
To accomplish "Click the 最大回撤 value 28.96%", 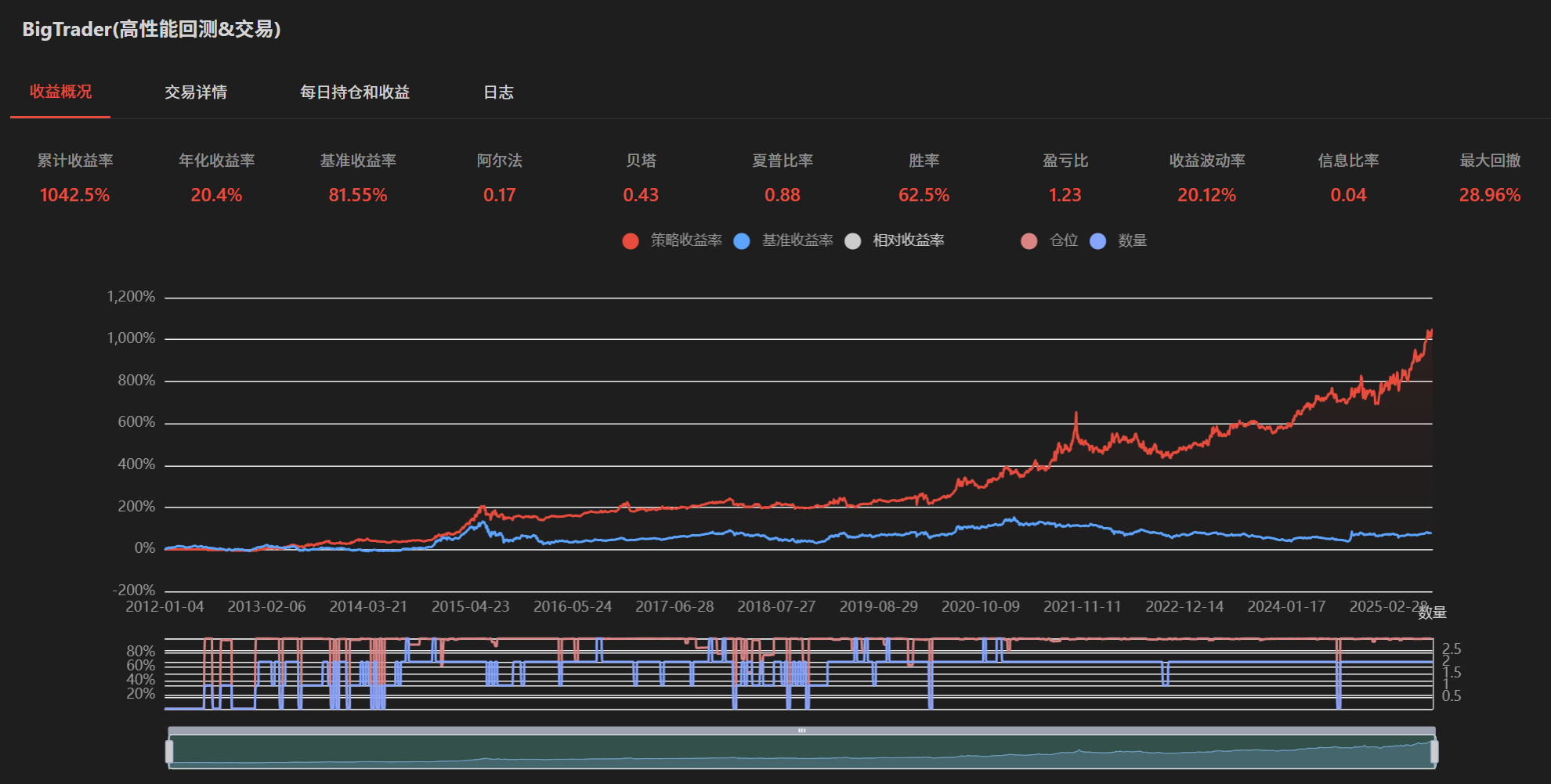I will point(1489,195).
